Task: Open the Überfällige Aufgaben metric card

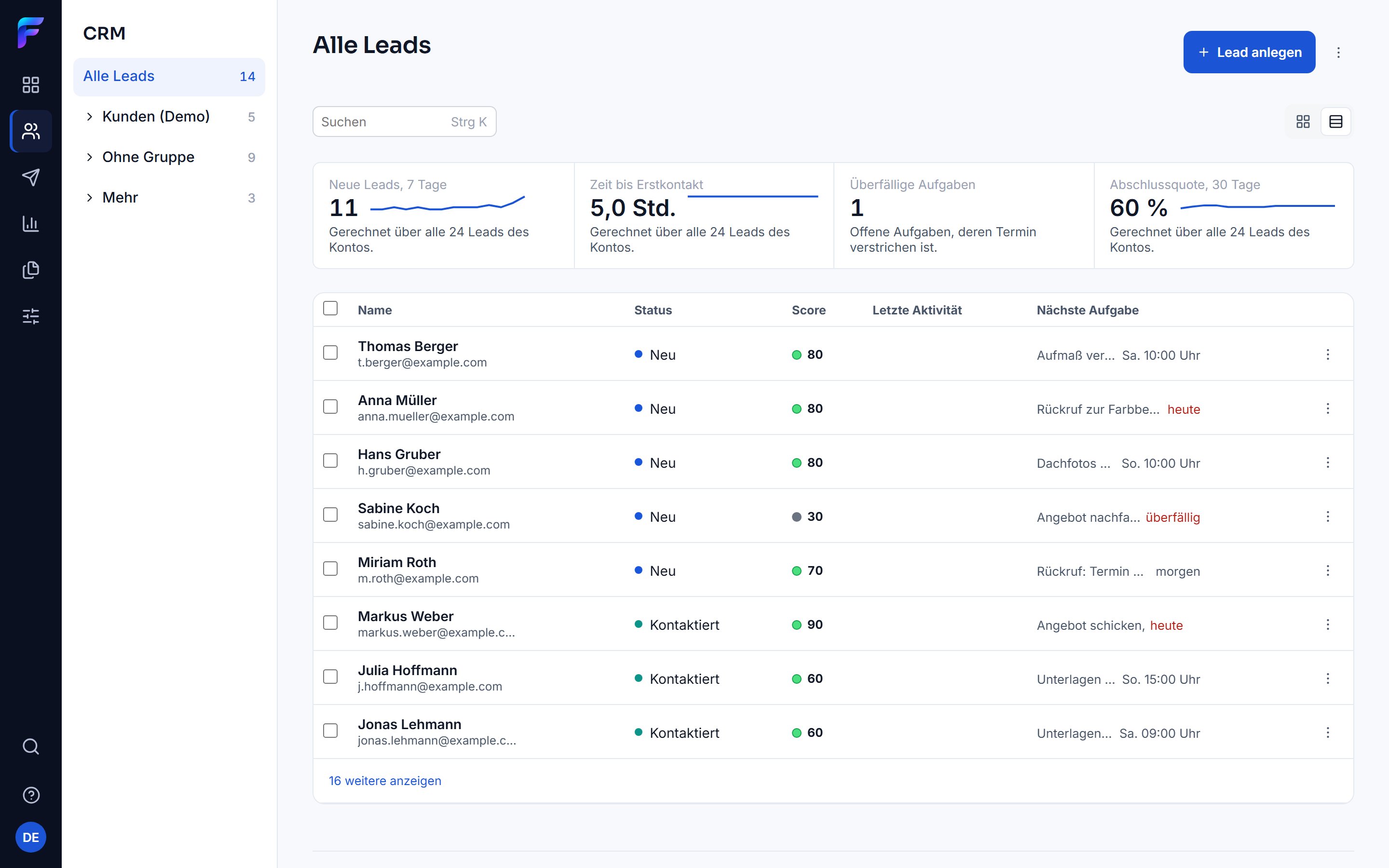Action: 964,216
